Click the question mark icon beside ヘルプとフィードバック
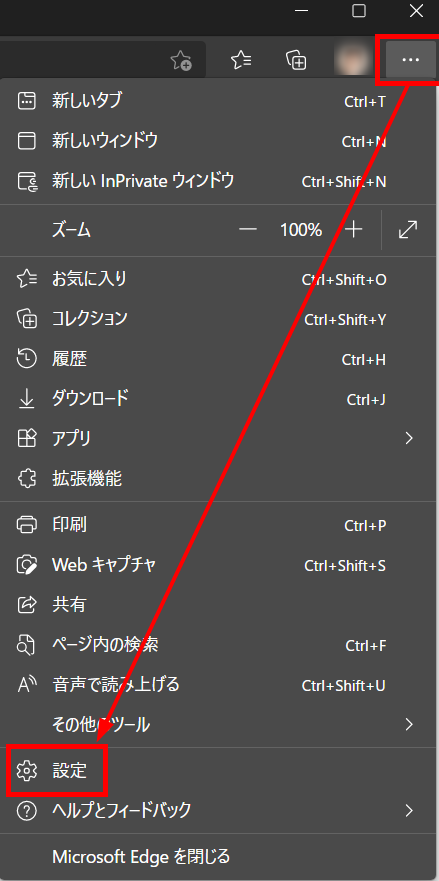The width and height of the screenshot is (439, 881). coord(26,810)
